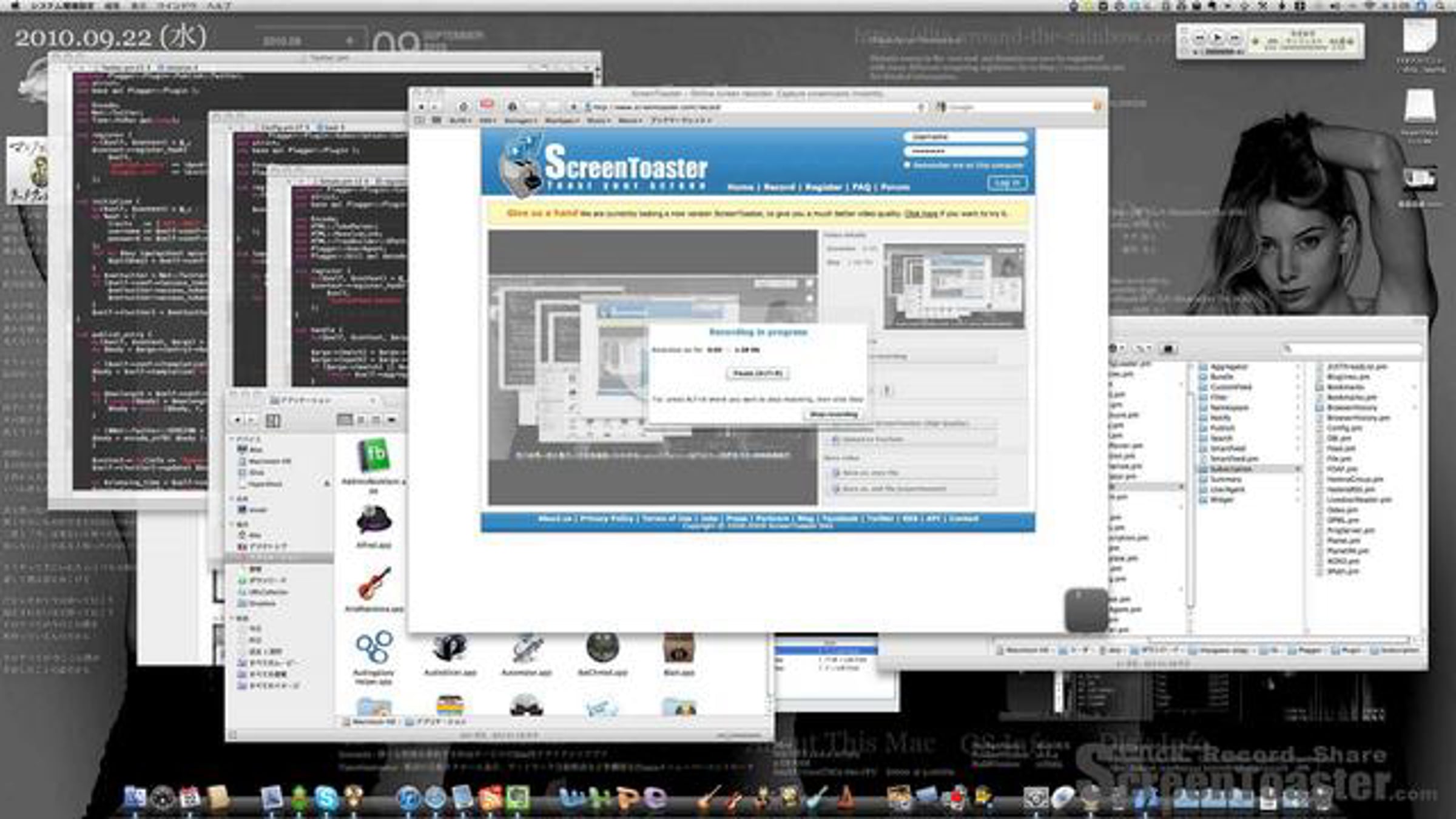Click next track in the mini player
Viewport: 1456px width, 819px height.
tap(1235, 38)
